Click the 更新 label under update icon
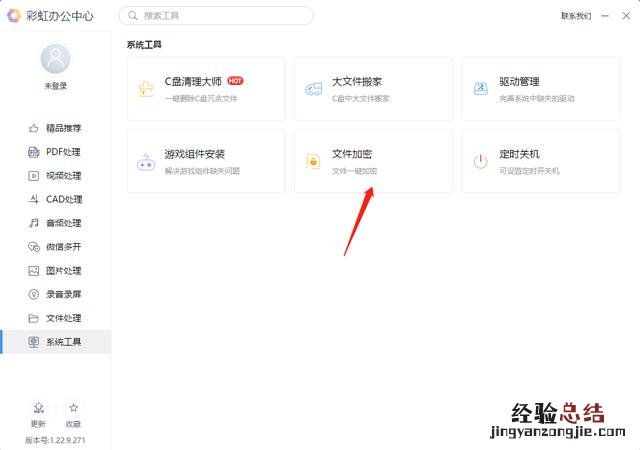 38,424
